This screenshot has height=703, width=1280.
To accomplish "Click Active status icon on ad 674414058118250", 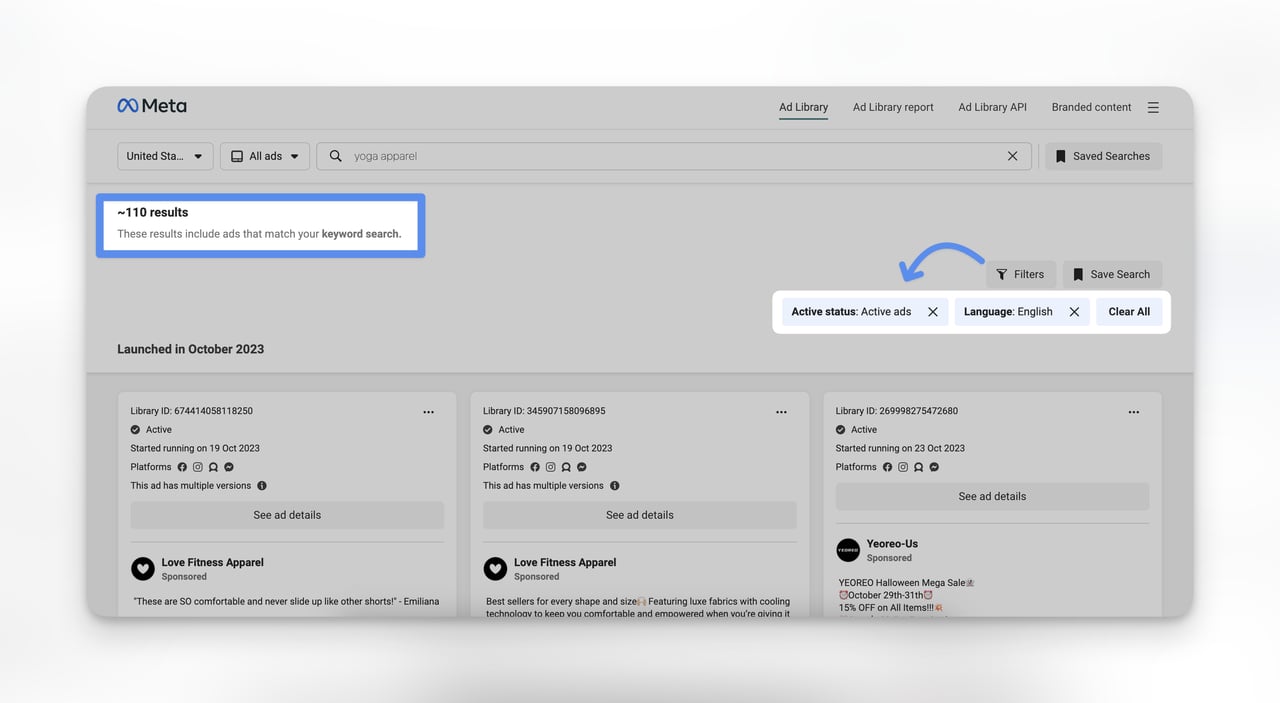I will tap(135, 430).
